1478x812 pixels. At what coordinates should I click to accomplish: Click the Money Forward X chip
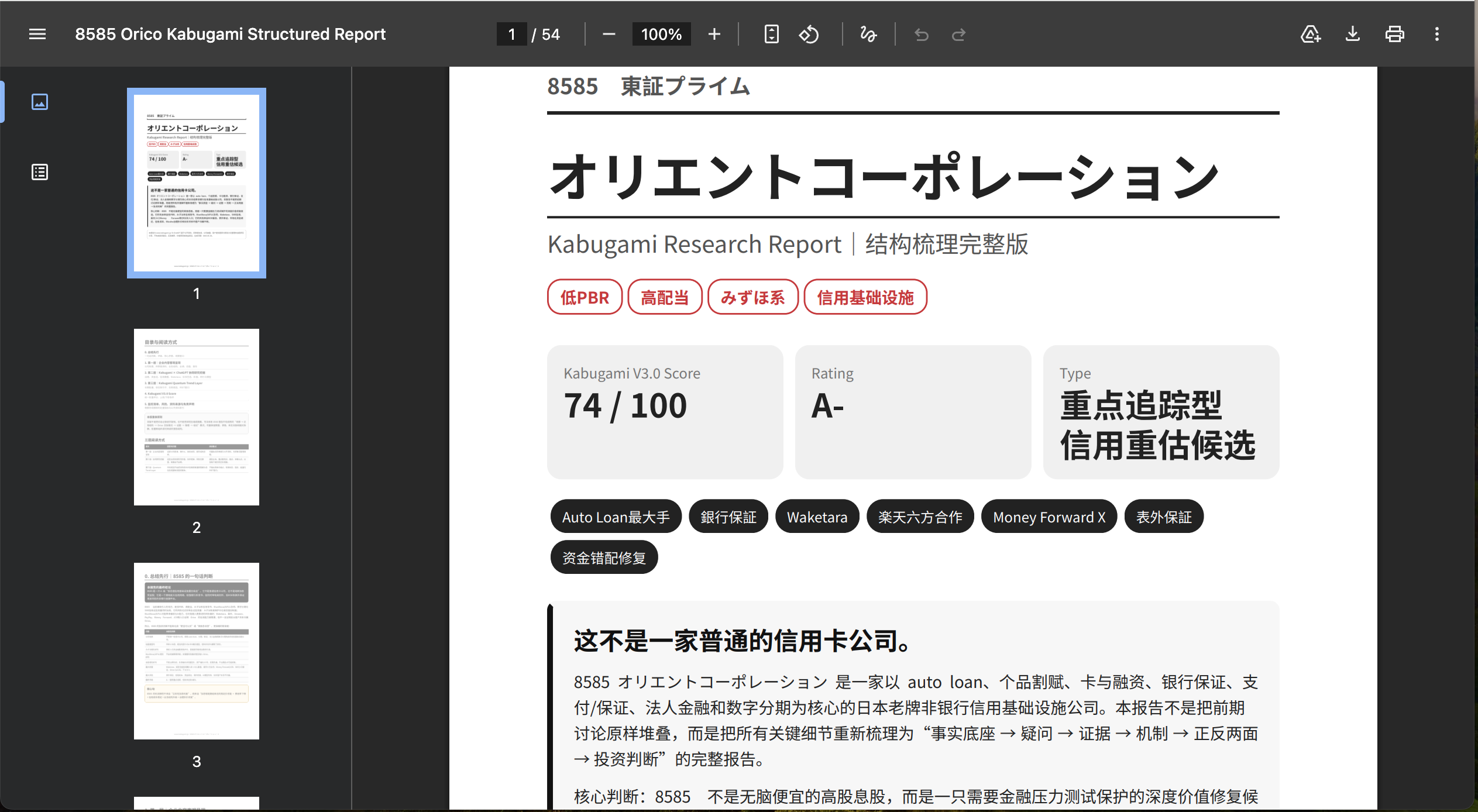[1049, 517]
